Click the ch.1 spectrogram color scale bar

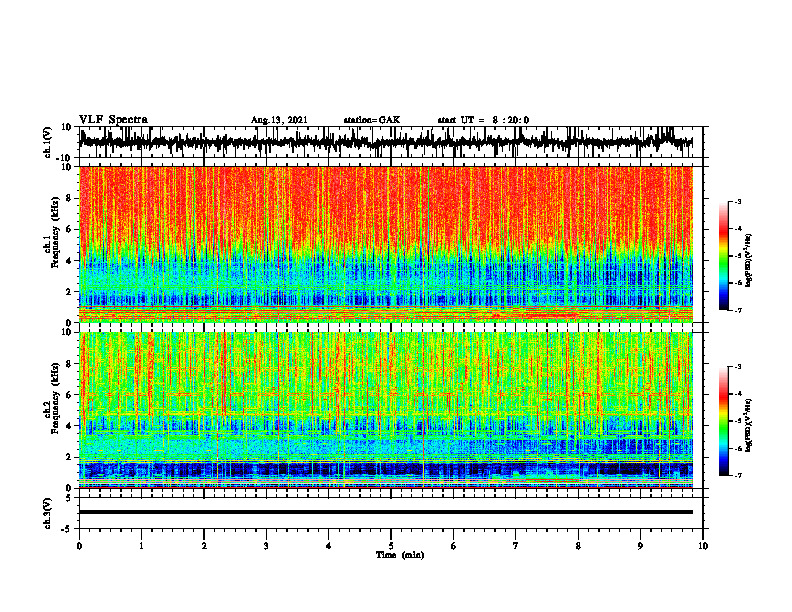pos(724,256)
